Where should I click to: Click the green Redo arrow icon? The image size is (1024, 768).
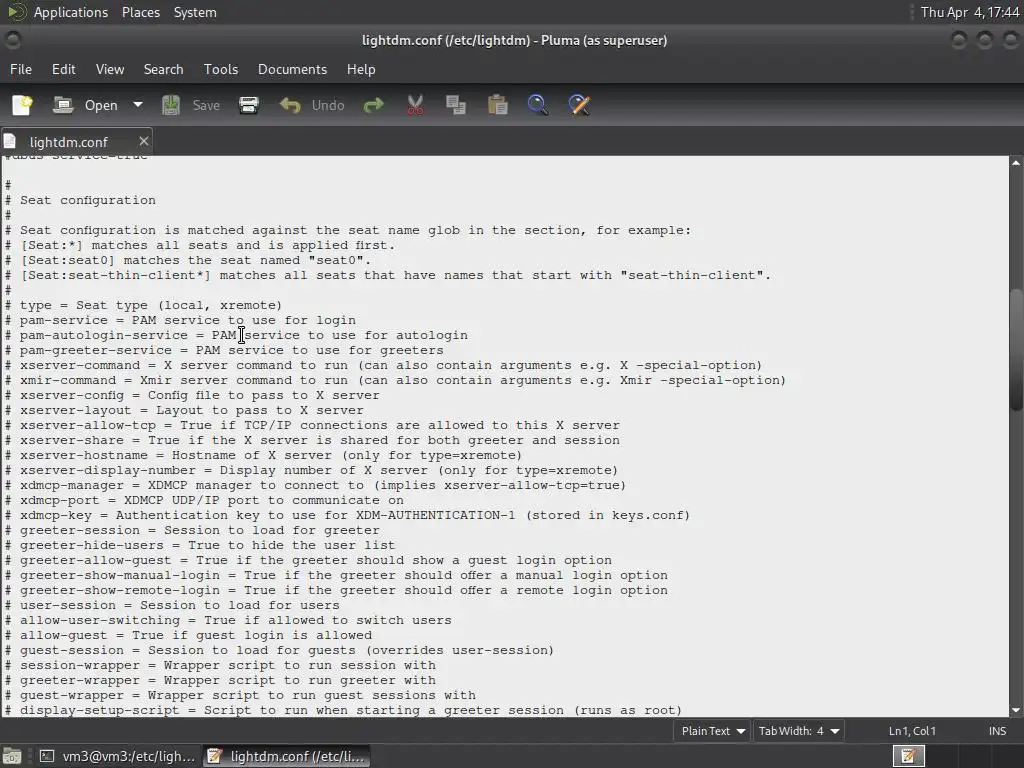pos(374,105)
